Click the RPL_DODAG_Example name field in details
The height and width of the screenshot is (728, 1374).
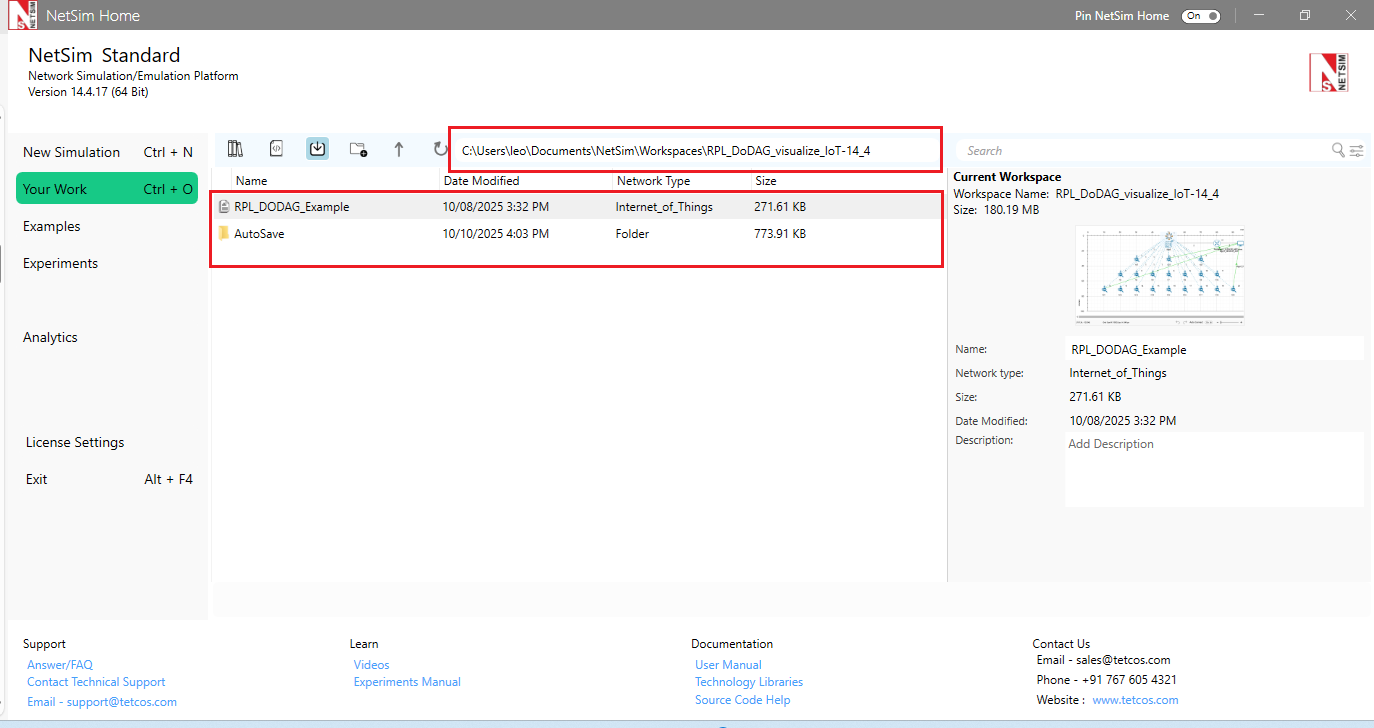point(1215,349)
